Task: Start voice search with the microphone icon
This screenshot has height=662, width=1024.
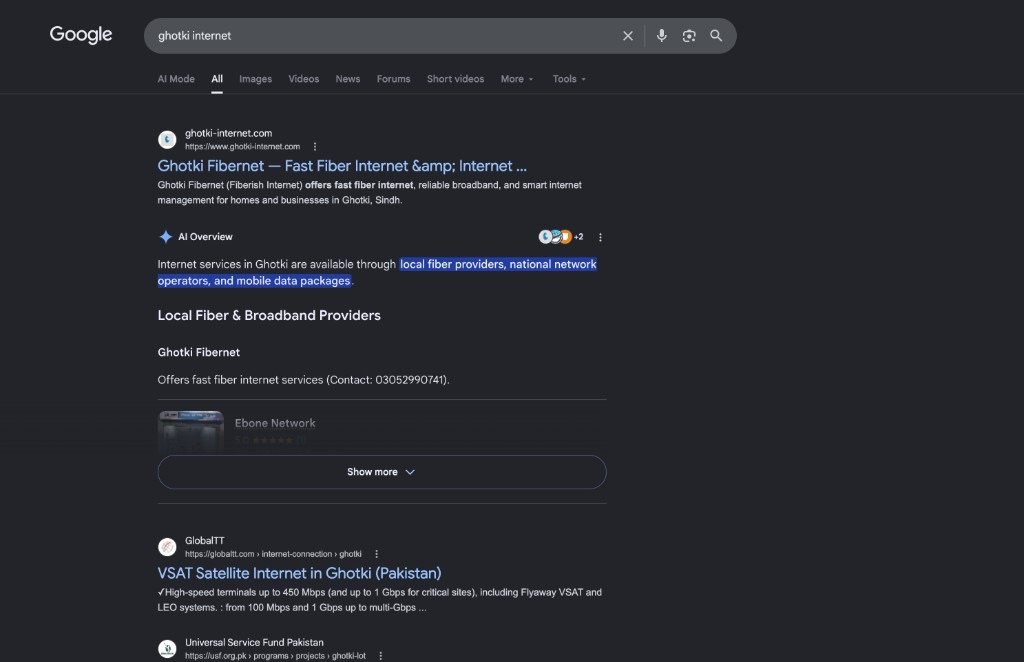Action: point(662,35)
